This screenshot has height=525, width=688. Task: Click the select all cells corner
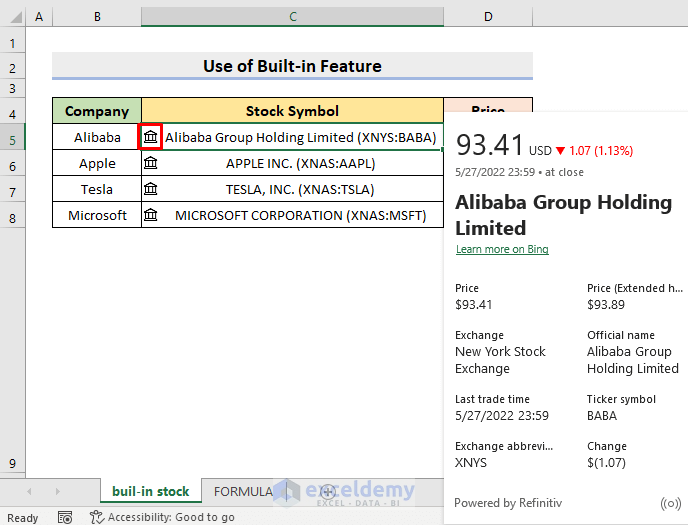12,17
